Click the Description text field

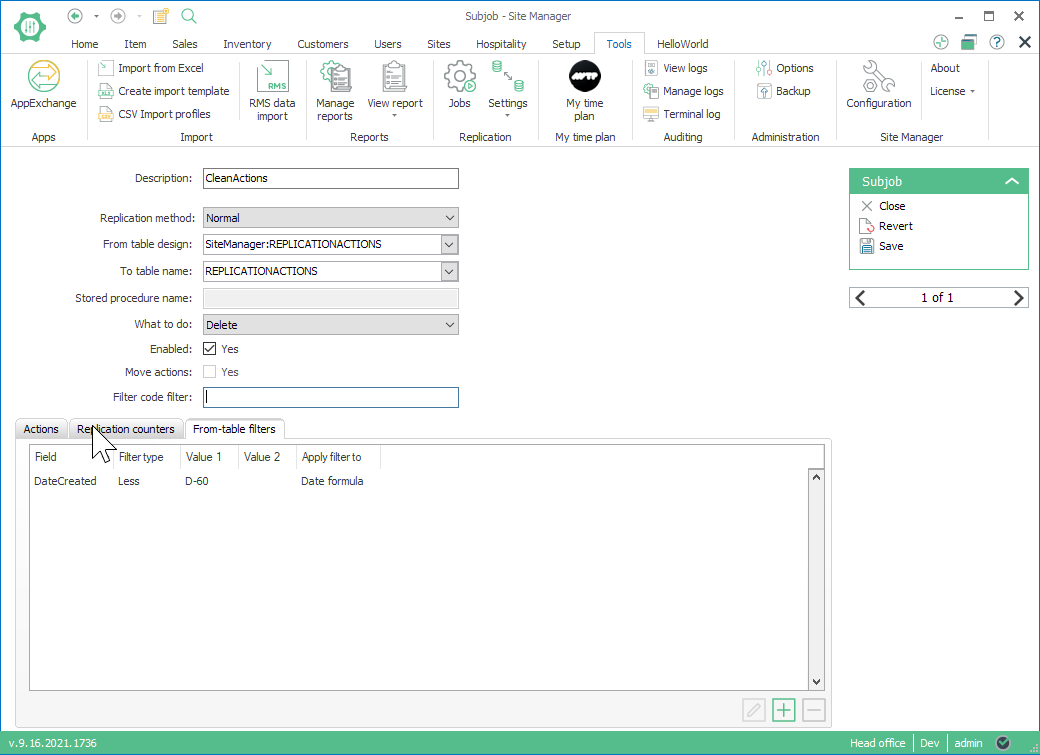point(330,179)
